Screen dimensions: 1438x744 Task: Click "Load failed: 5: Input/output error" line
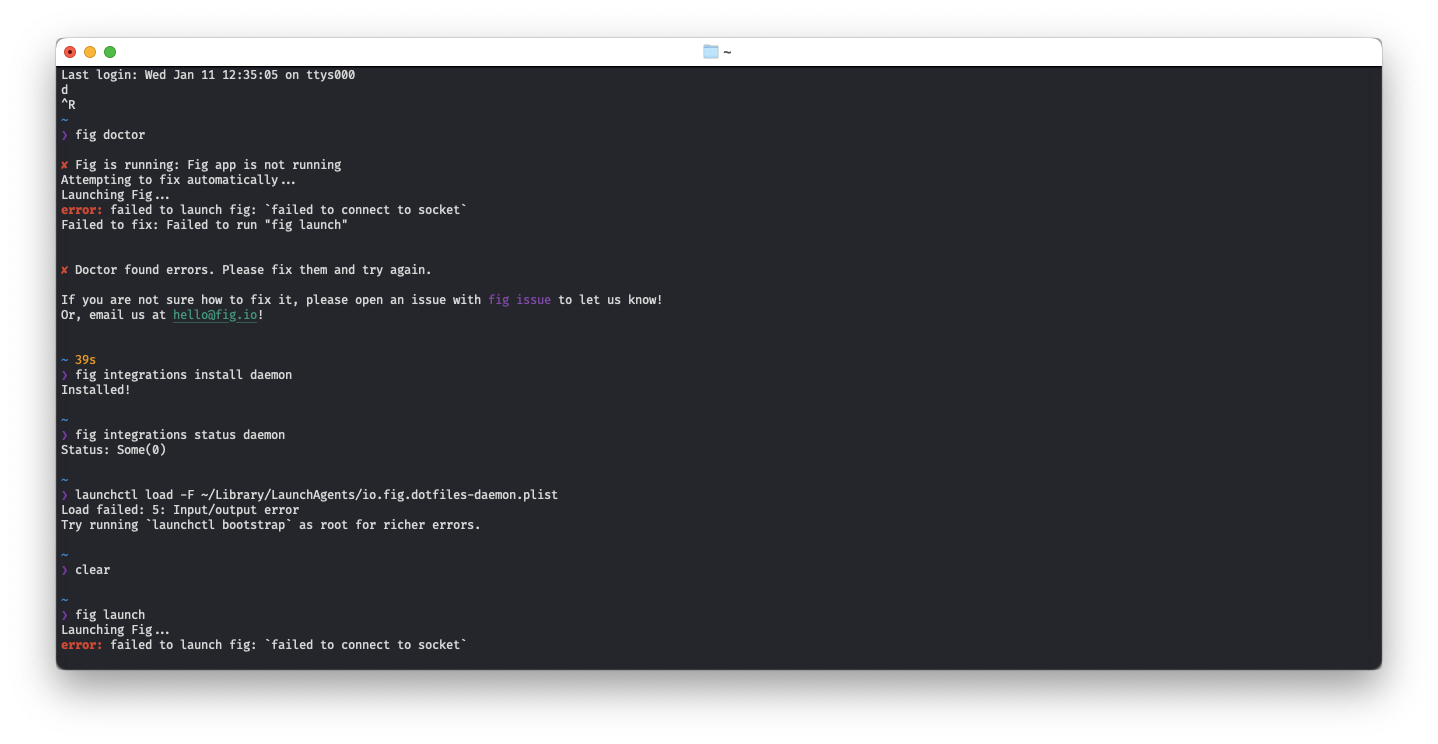click(x=180, y=510)
